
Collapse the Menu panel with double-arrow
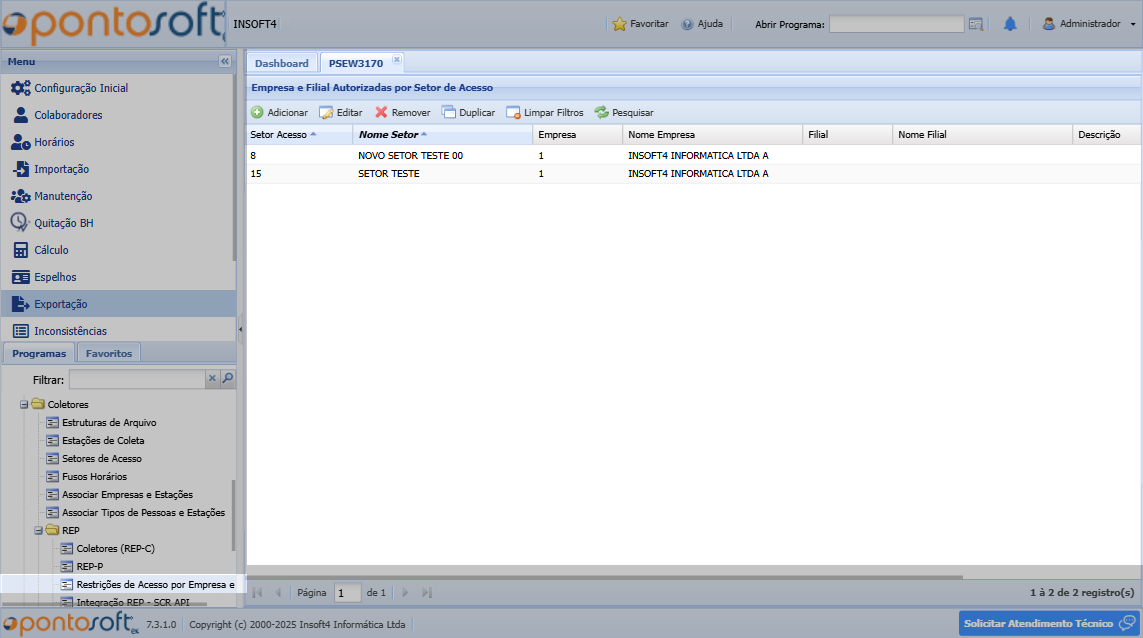click(x=225, y=62)
